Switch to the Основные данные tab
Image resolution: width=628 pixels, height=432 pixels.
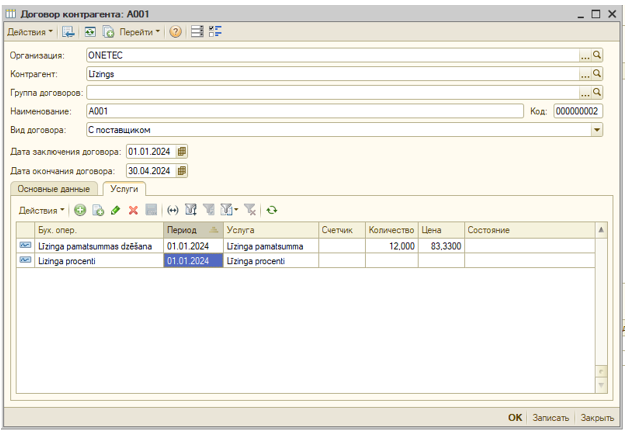coord(53,188)
